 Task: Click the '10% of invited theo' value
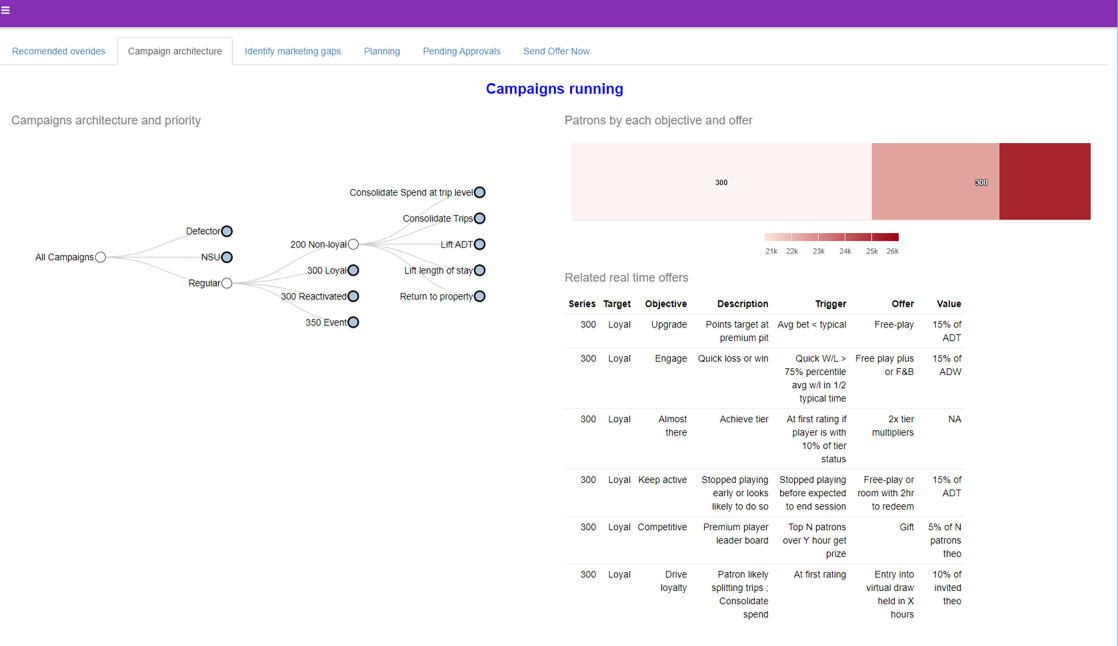tap(947, 588)
